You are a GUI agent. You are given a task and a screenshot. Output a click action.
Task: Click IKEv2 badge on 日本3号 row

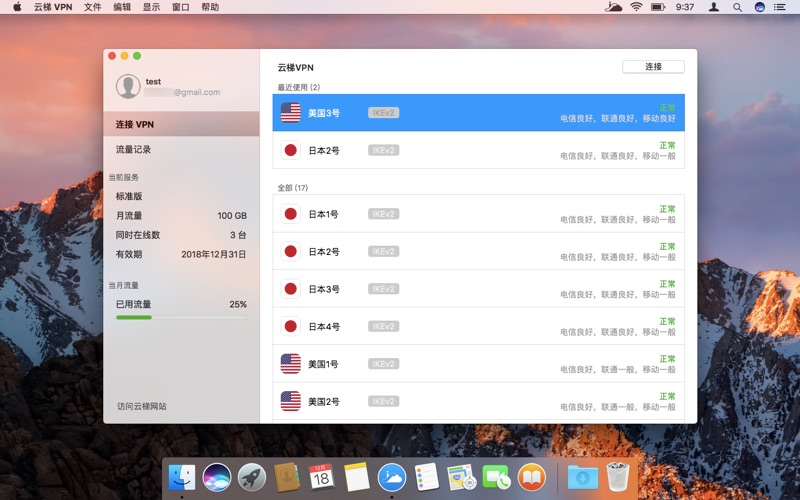[x=383, y=289]
